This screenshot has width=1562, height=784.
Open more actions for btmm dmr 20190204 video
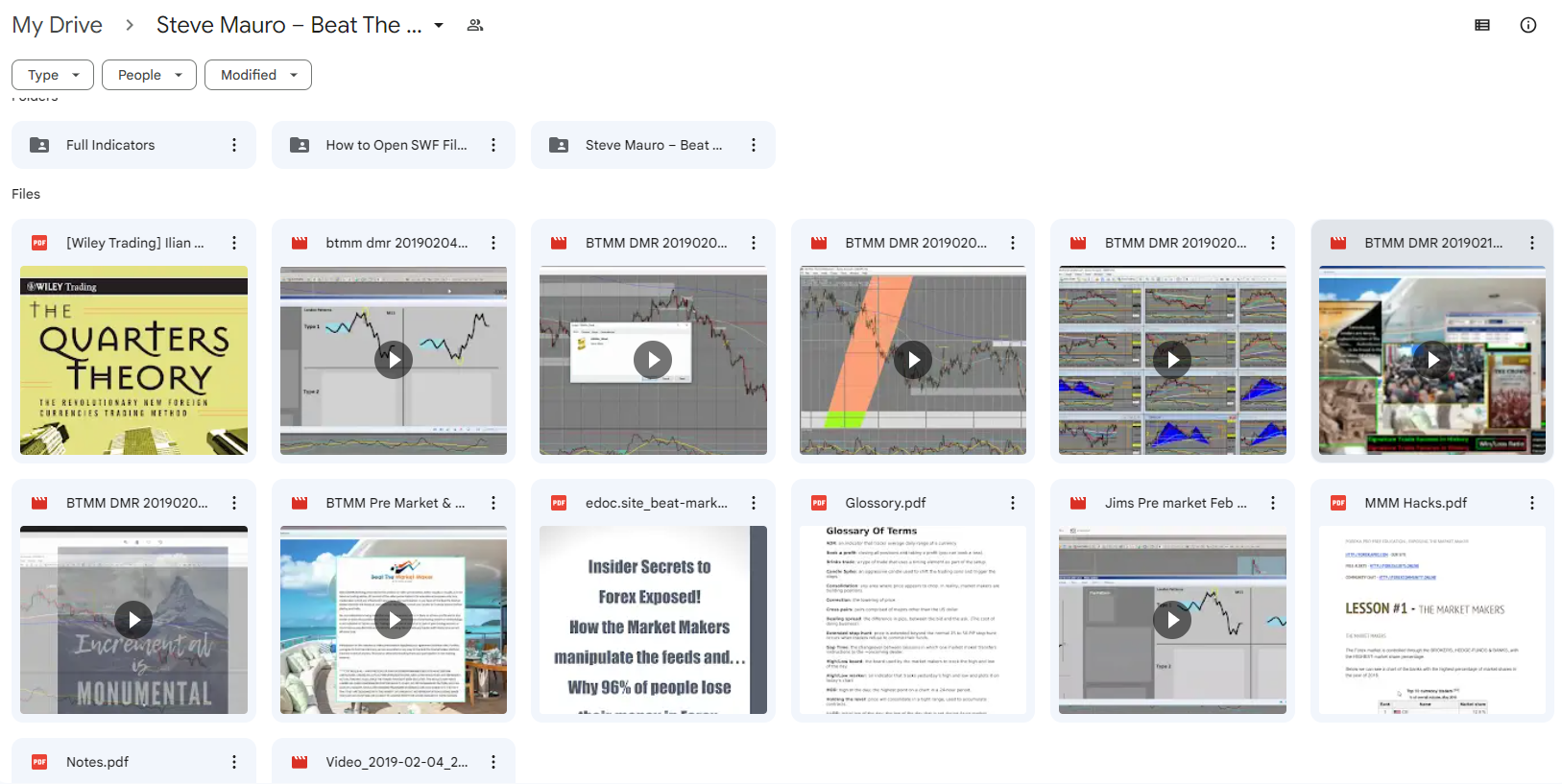[493, 243]
